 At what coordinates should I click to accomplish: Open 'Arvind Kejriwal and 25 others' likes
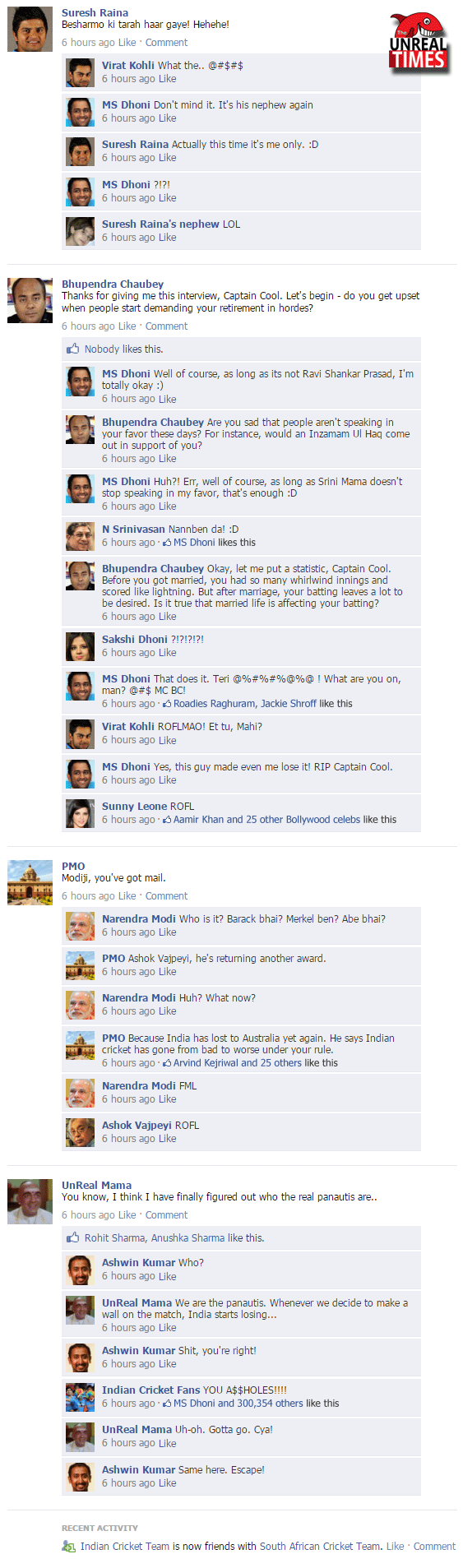point(237,1063)
